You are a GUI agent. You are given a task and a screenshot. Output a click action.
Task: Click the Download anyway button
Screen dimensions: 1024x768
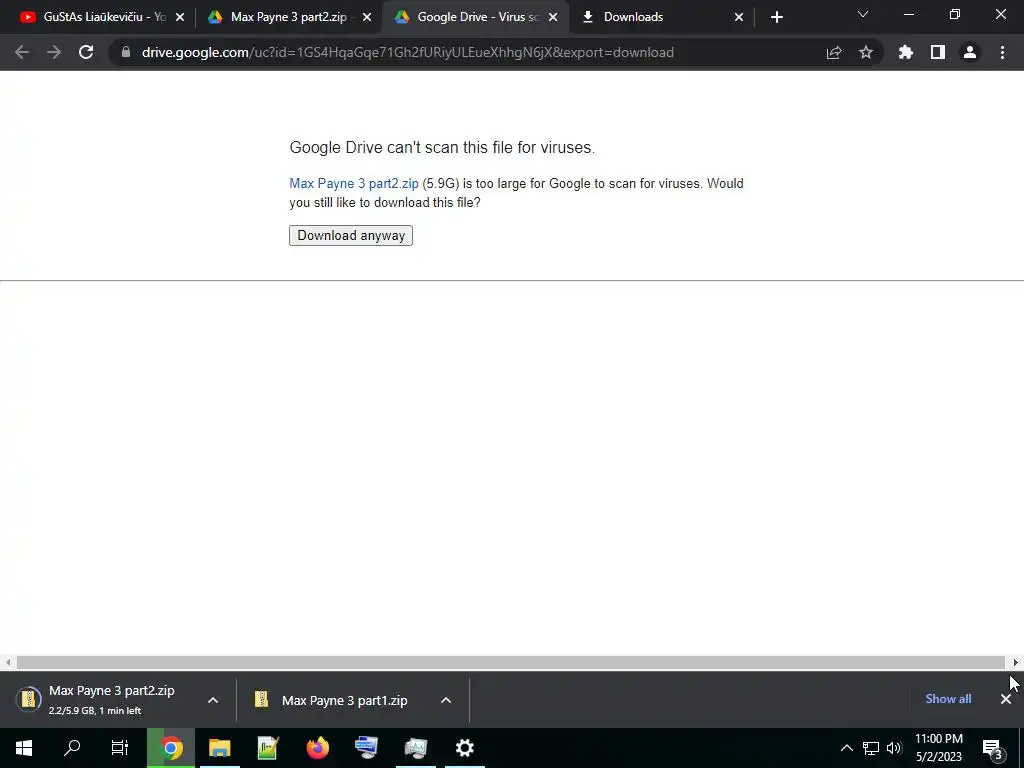pos(351,235)
